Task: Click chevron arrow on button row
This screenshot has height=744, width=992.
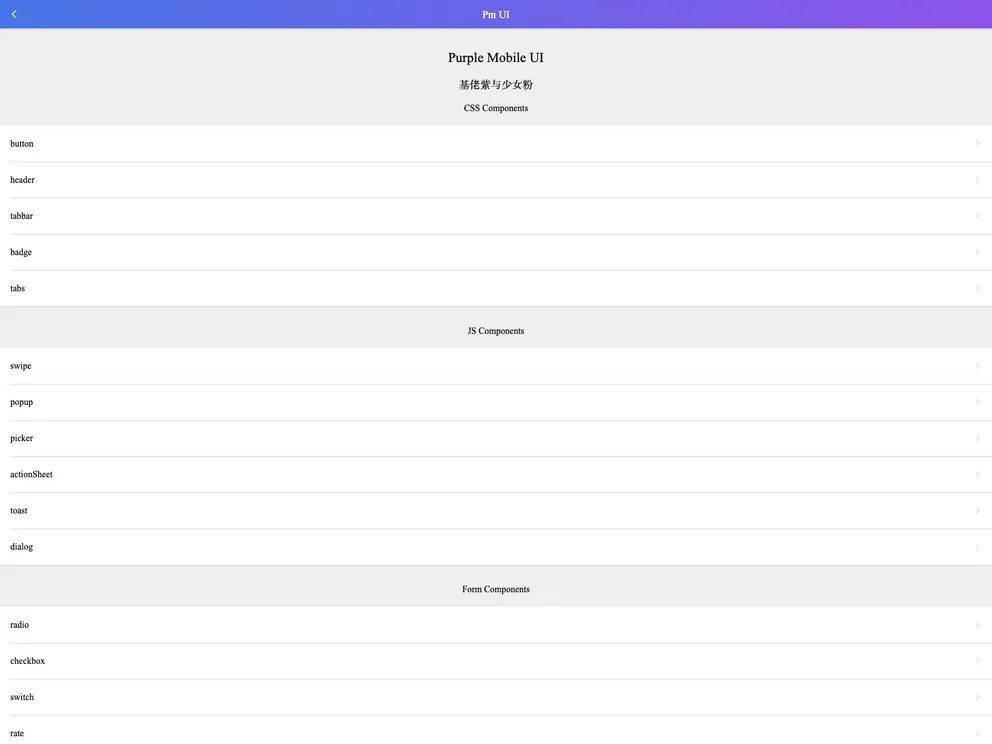Action: click(977, 144)
